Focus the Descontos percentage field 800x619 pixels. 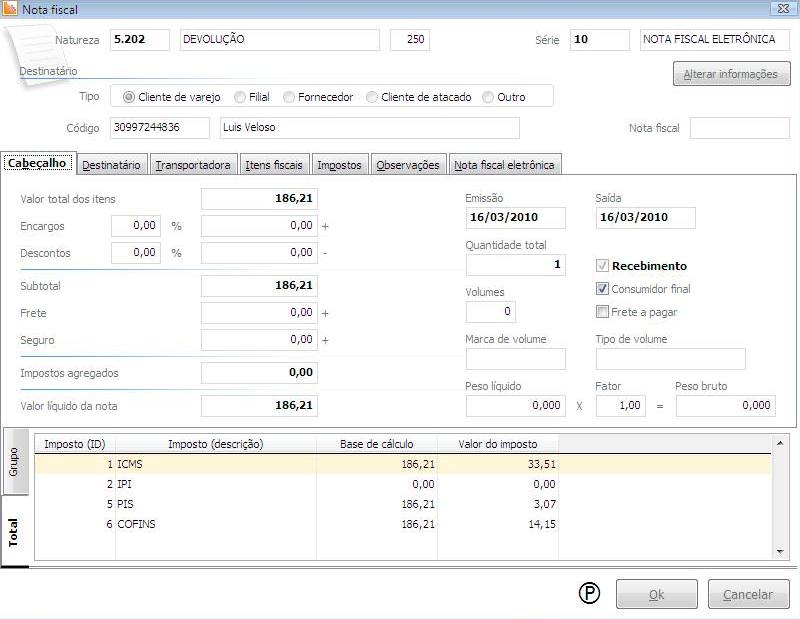136,253
